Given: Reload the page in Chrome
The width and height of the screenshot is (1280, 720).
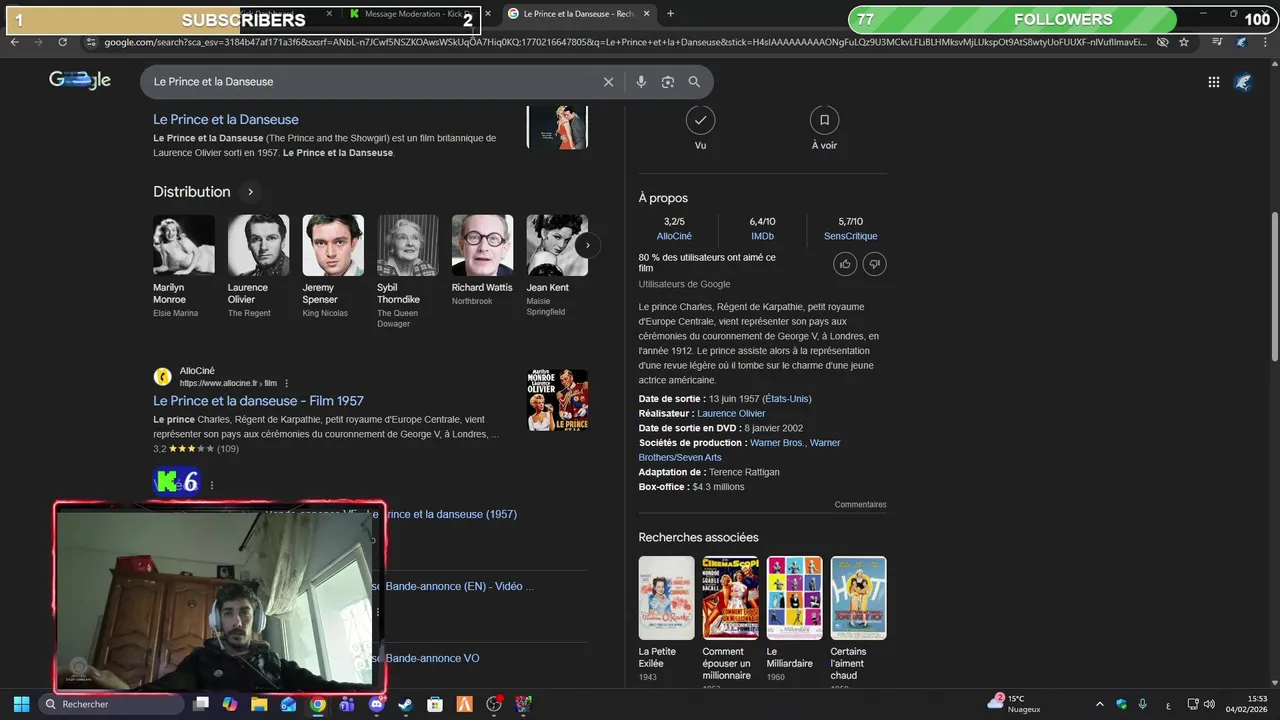Looking at the screenshot, I should 62,42.
